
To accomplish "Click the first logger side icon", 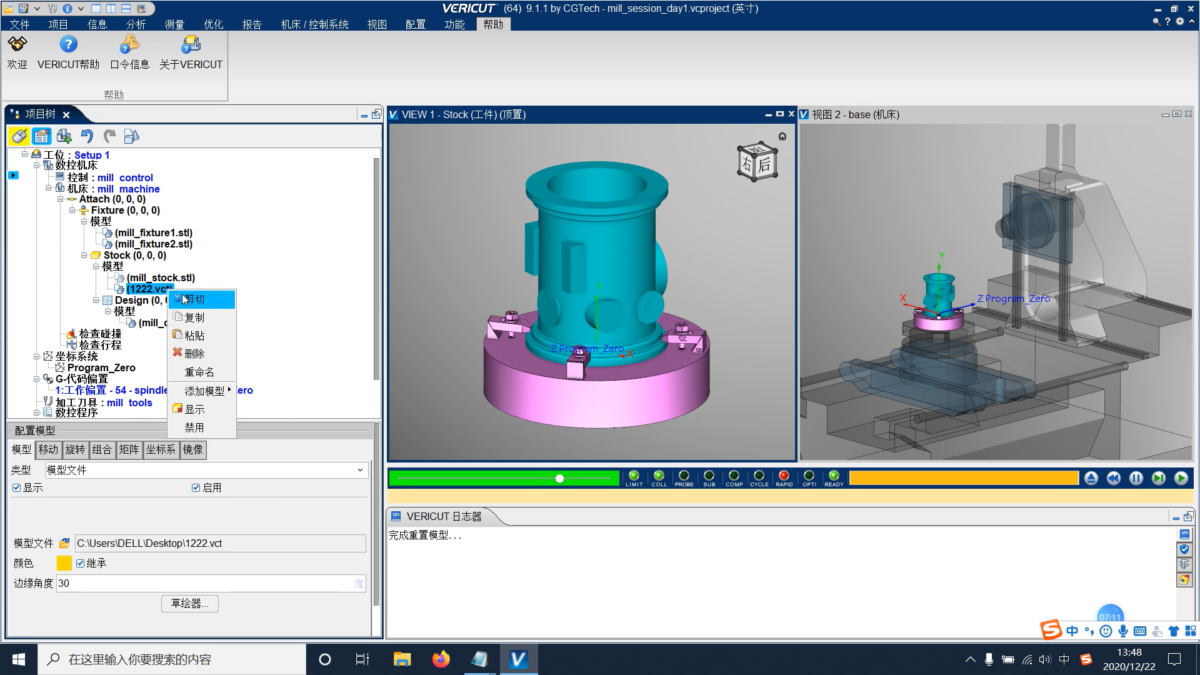I will [x=1185, y=535].
